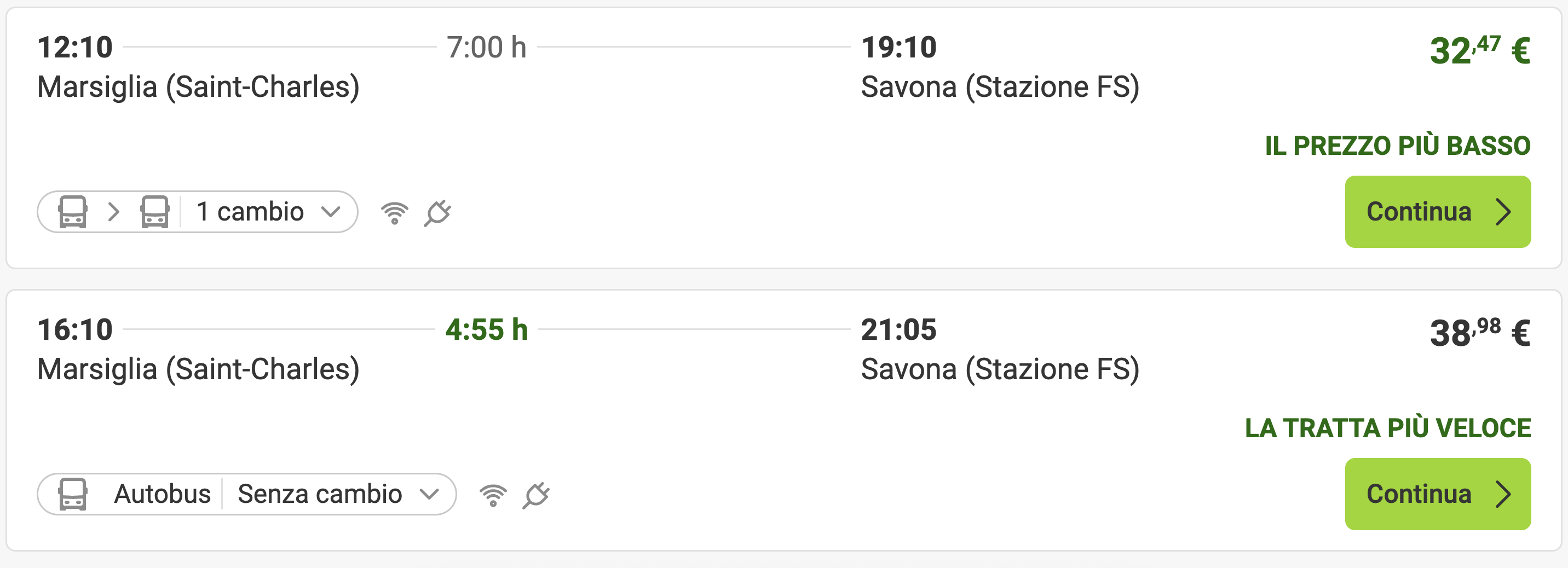Expand the 1 cambio details chevron
This screenshot has width=1568, height=568.
pyautogui.click(x=331, y=212)
